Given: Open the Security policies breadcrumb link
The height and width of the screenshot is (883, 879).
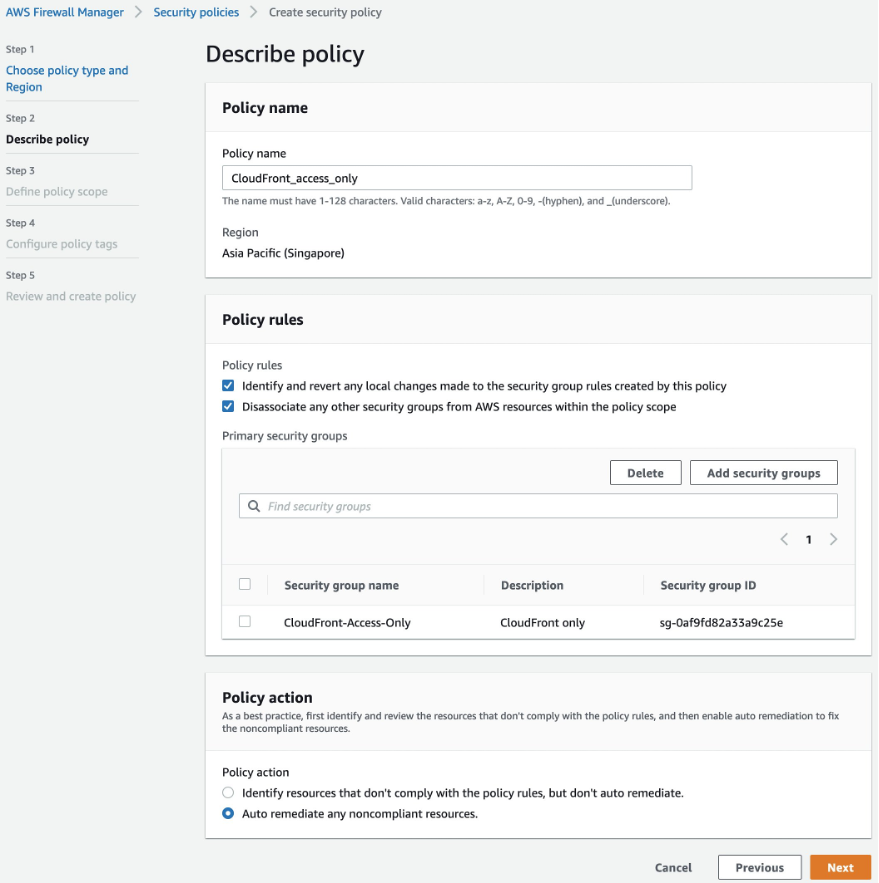Looking at the screenshot, I should [x=195, y=12].
